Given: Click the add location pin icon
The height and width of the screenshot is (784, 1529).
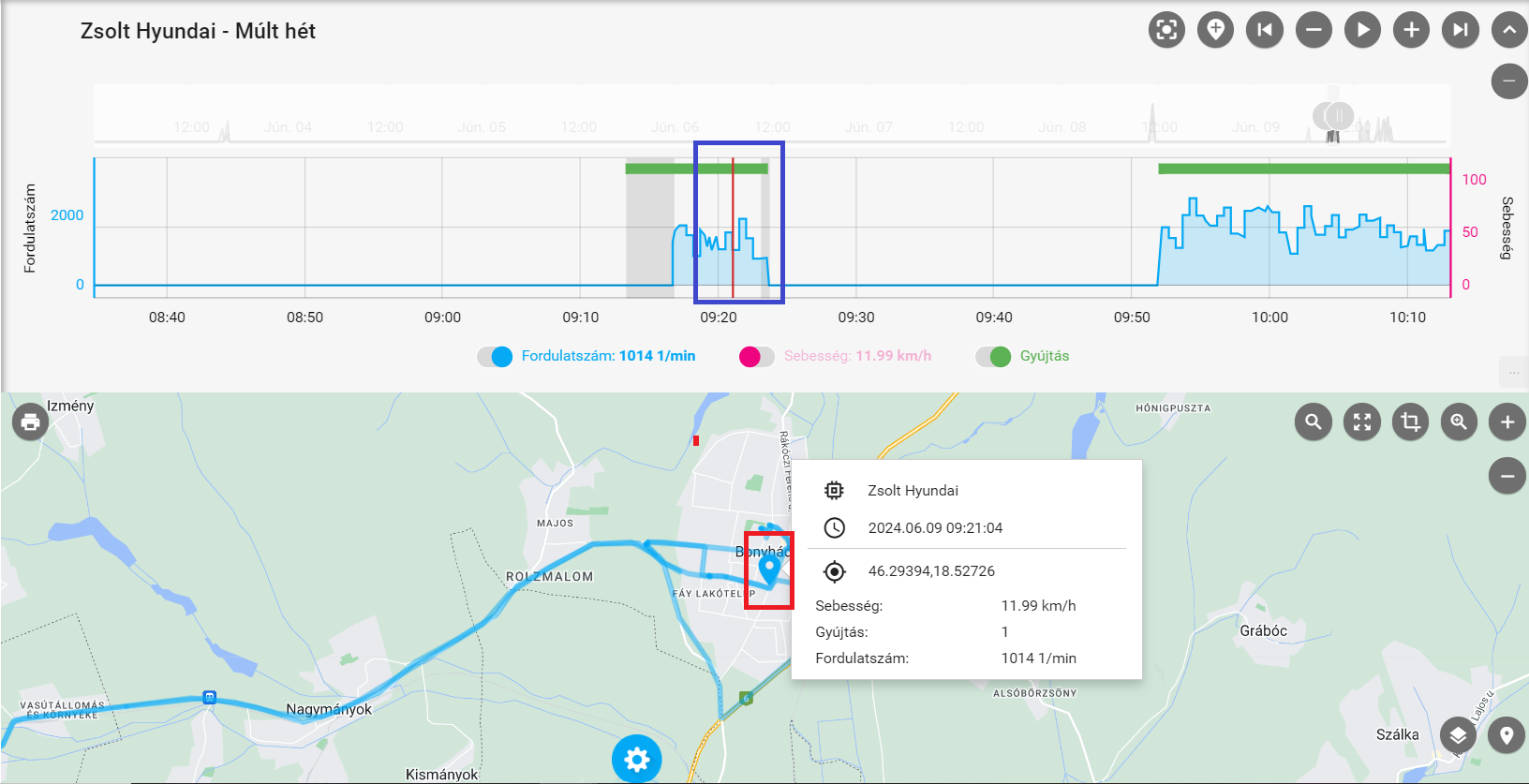Looking at the screenshot, I should (1215, 30).
